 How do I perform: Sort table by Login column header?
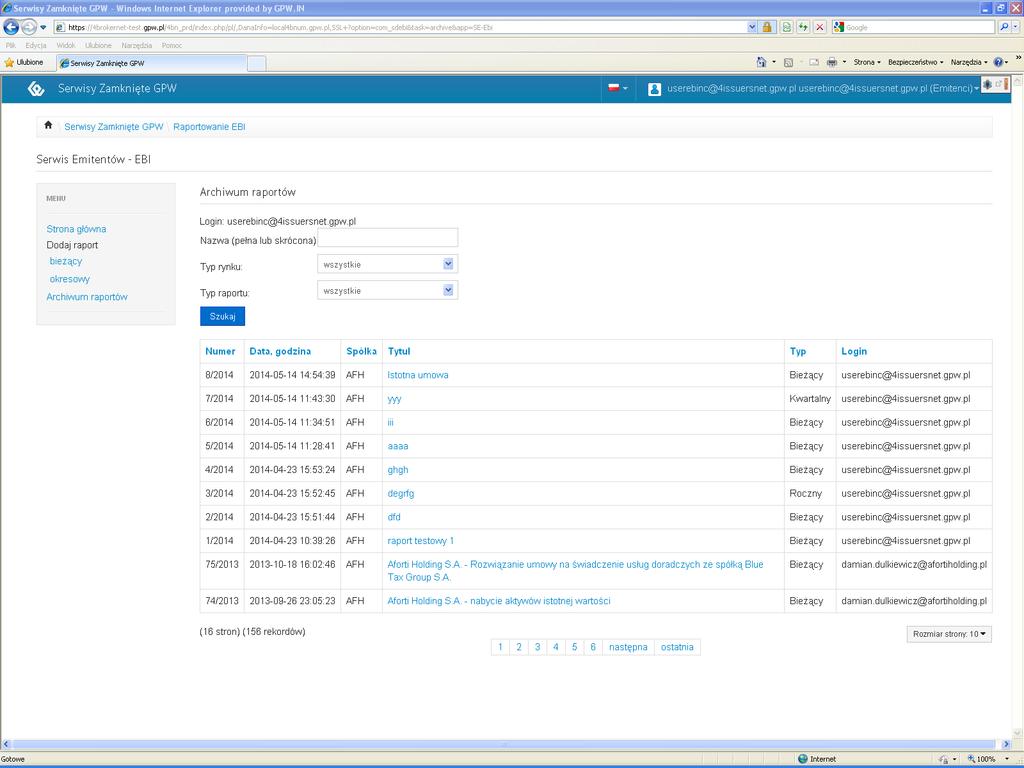click(x=854, y=351)
